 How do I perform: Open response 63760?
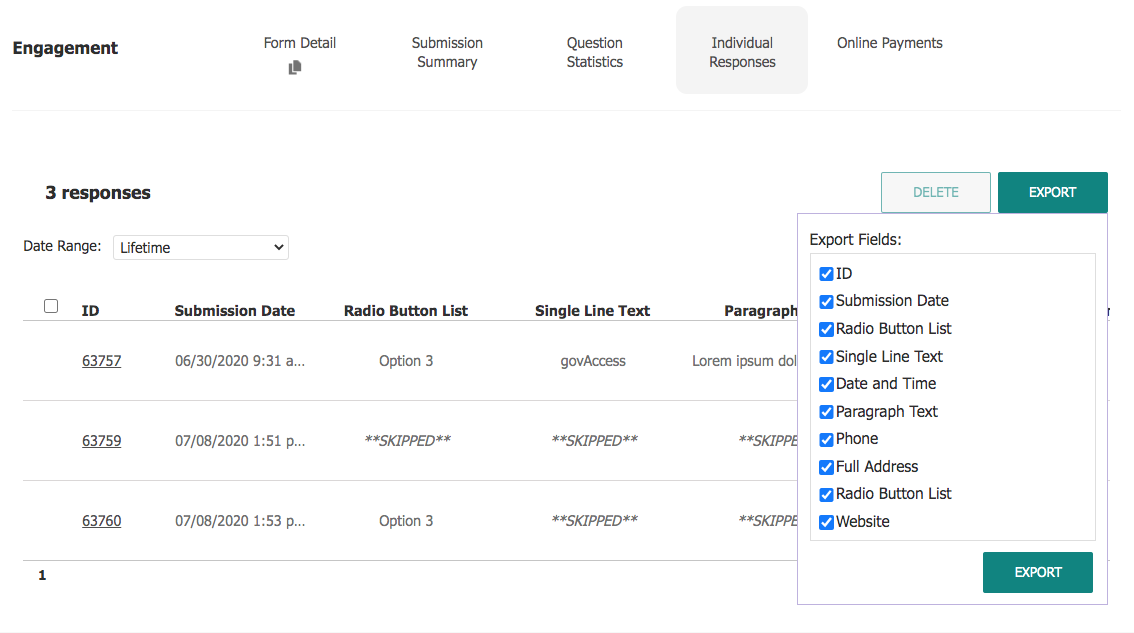101,521
